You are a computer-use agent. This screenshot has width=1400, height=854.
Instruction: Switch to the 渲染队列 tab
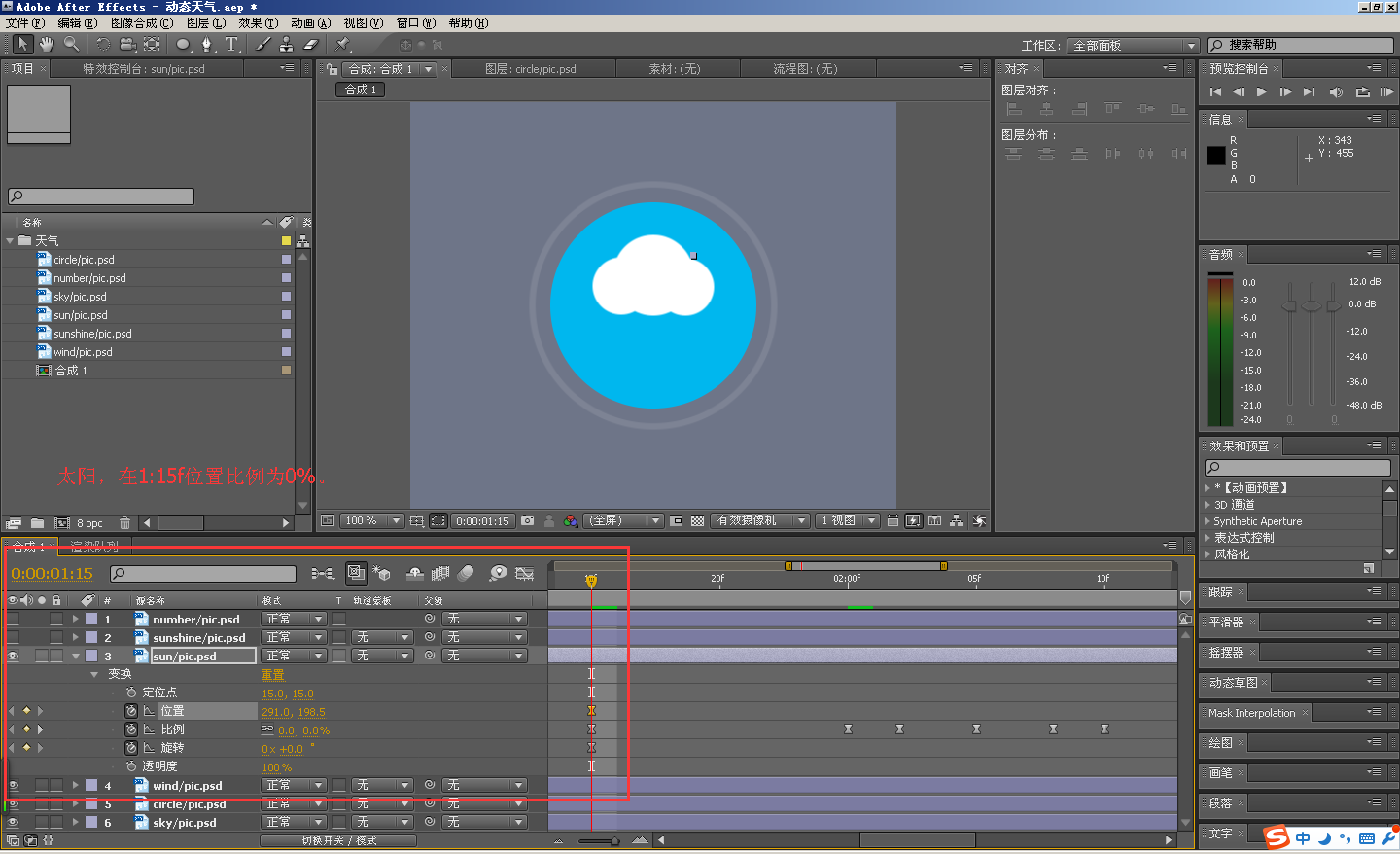94,547
